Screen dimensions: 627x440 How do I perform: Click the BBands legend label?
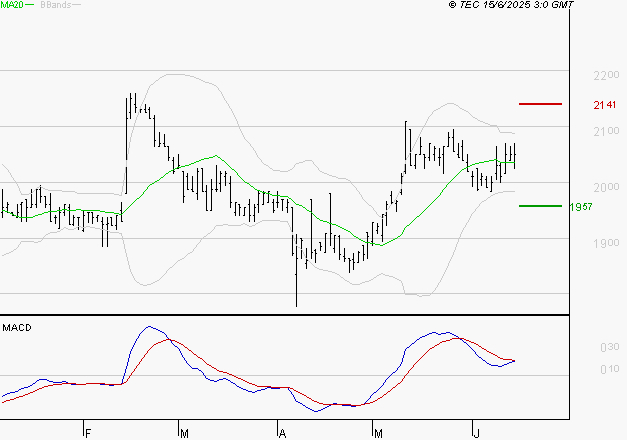tap(55, 6)
